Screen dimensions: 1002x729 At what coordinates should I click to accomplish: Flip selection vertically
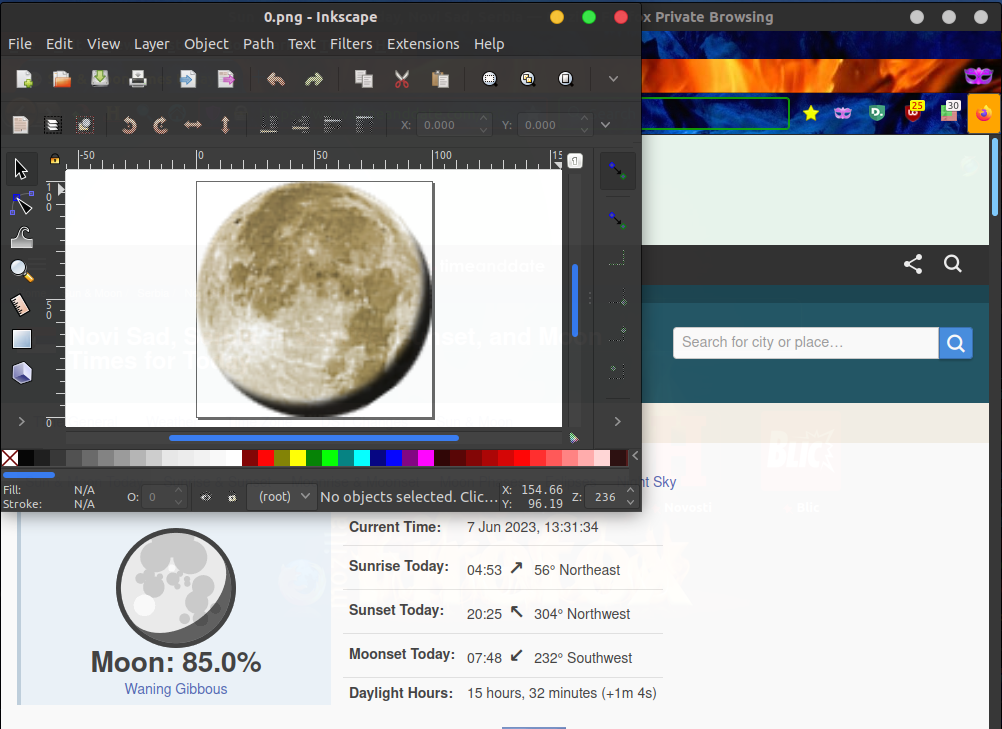[225, 125]
